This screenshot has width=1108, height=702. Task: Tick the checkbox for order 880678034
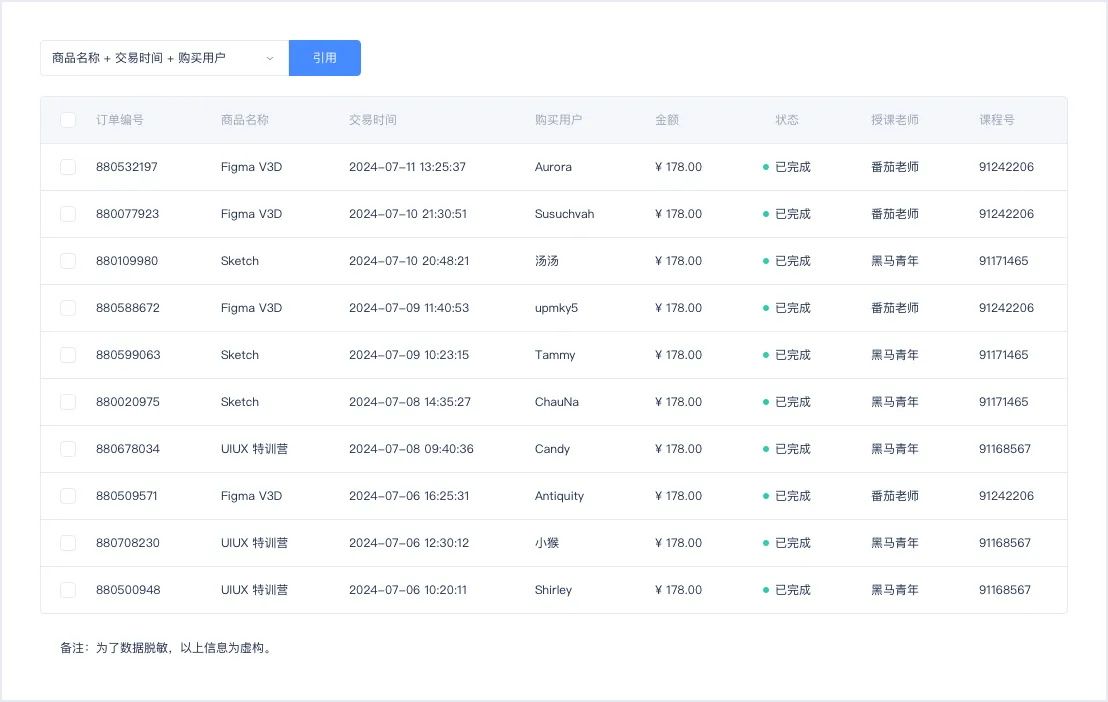(x=68, y=449)
